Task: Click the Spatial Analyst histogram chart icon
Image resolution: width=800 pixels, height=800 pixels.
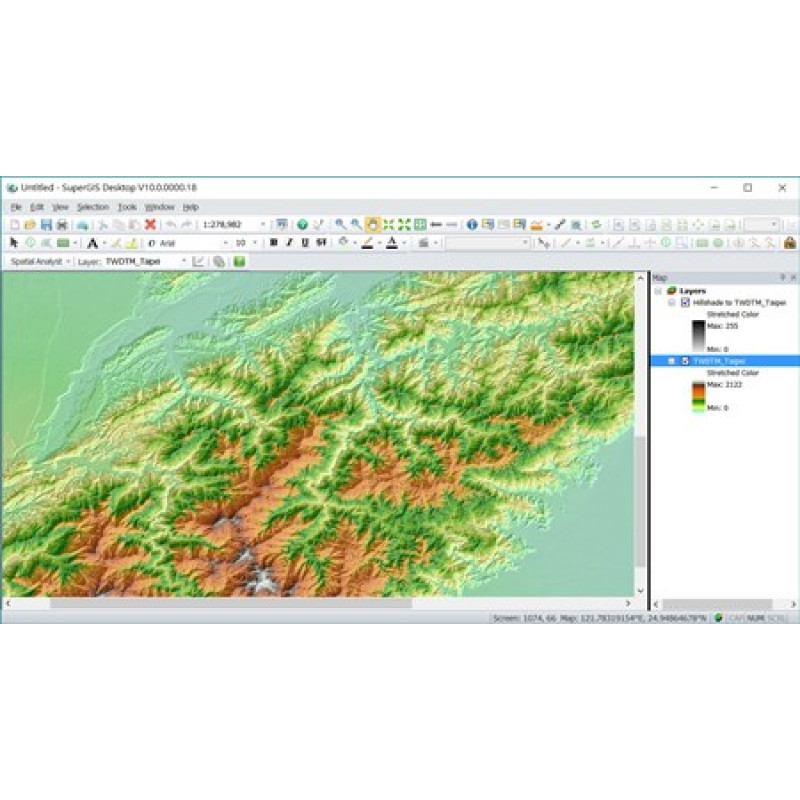Action: pyautogui.click(x=198, y=262)
